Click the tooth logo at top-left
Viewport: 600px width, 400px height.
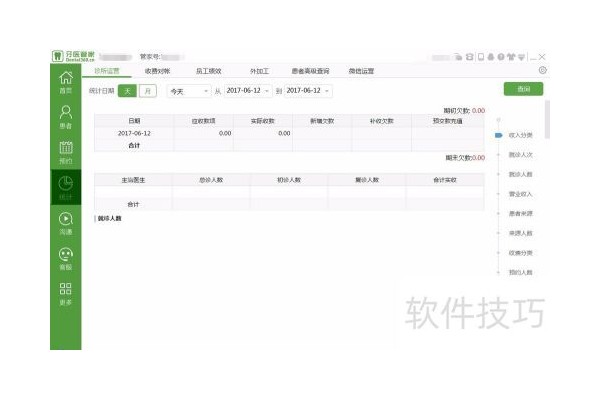pyautogui.click(x=57, y=56)
